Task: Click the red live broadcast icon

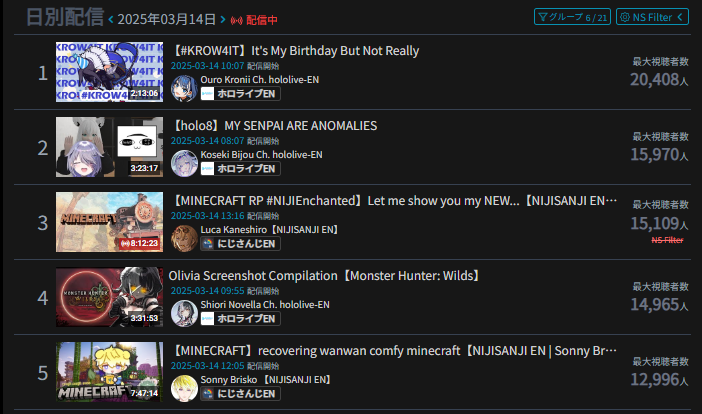Action: point(236,21)
